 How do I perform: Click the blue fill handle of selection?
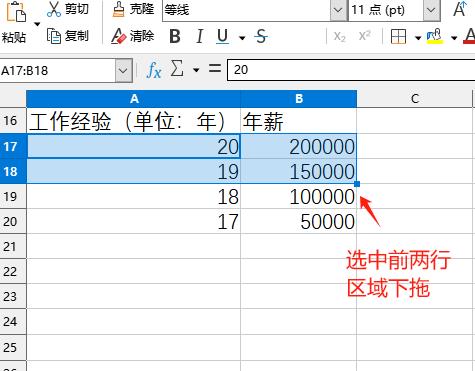(x=357, y=184)
